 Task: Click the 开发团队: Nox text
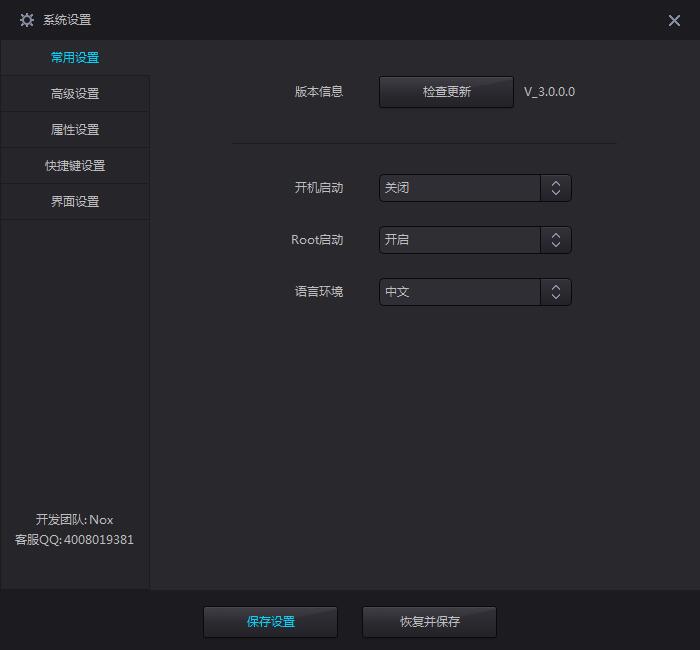click(74, 520)
